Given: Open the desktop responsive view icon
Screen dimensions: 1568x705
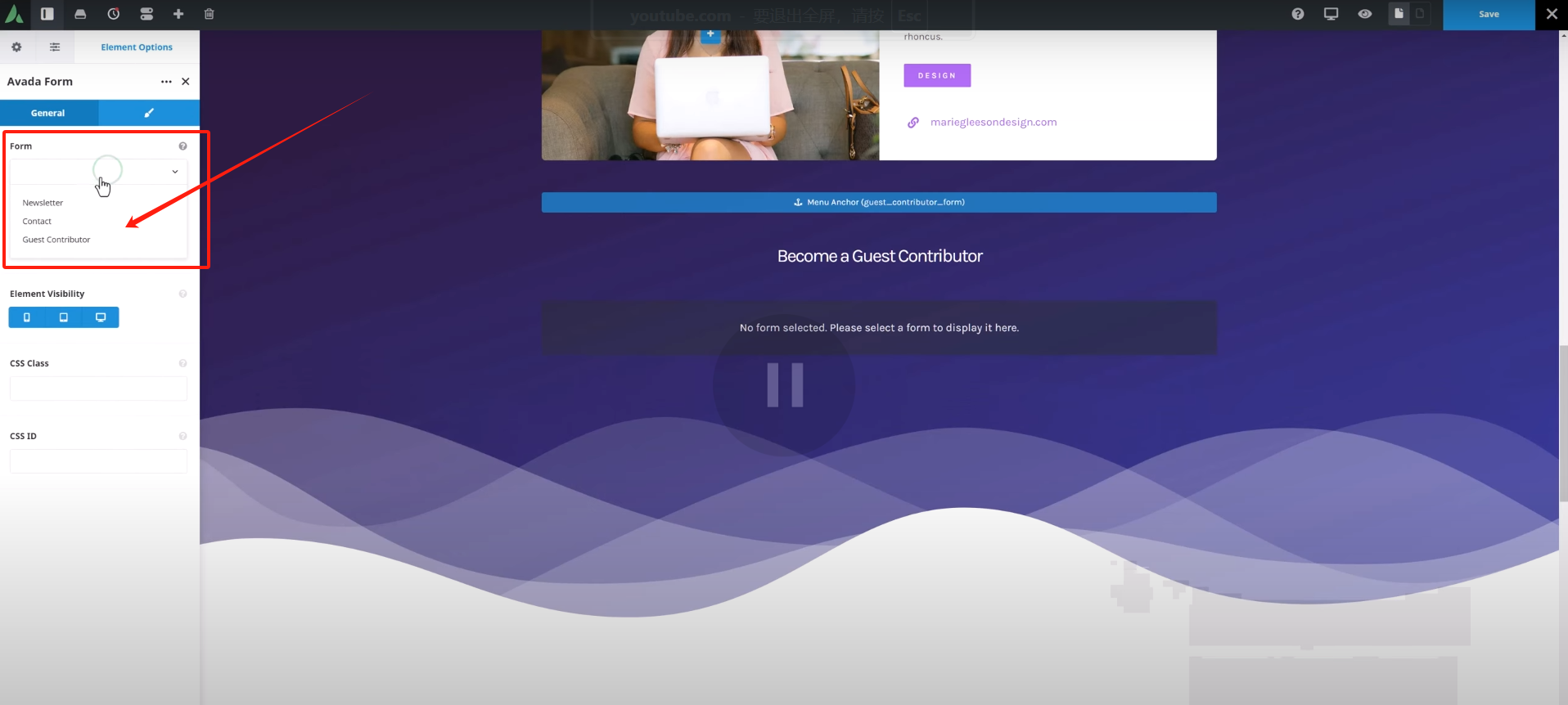Looking at the screenshot, I should (x=1331, y=14).
